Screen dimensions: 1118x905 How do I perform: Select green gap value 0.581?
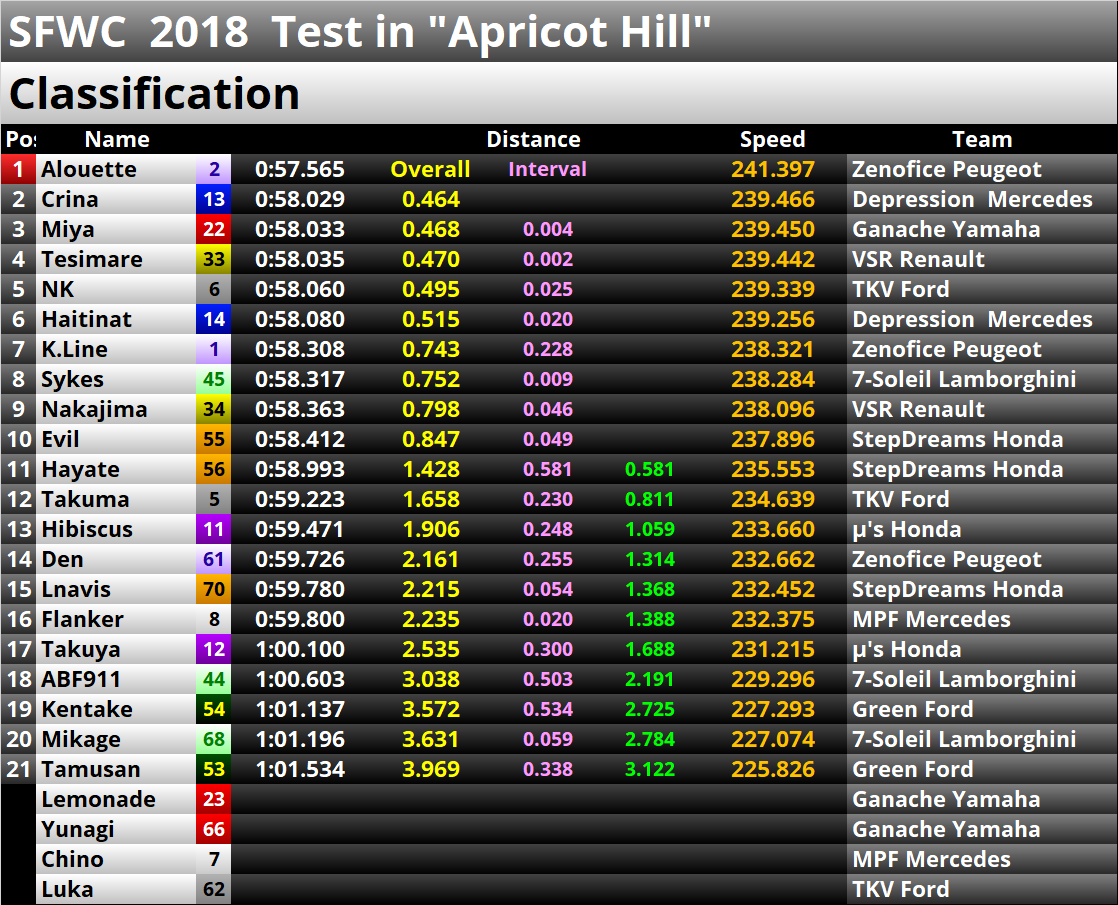click(x=649, y=469)
